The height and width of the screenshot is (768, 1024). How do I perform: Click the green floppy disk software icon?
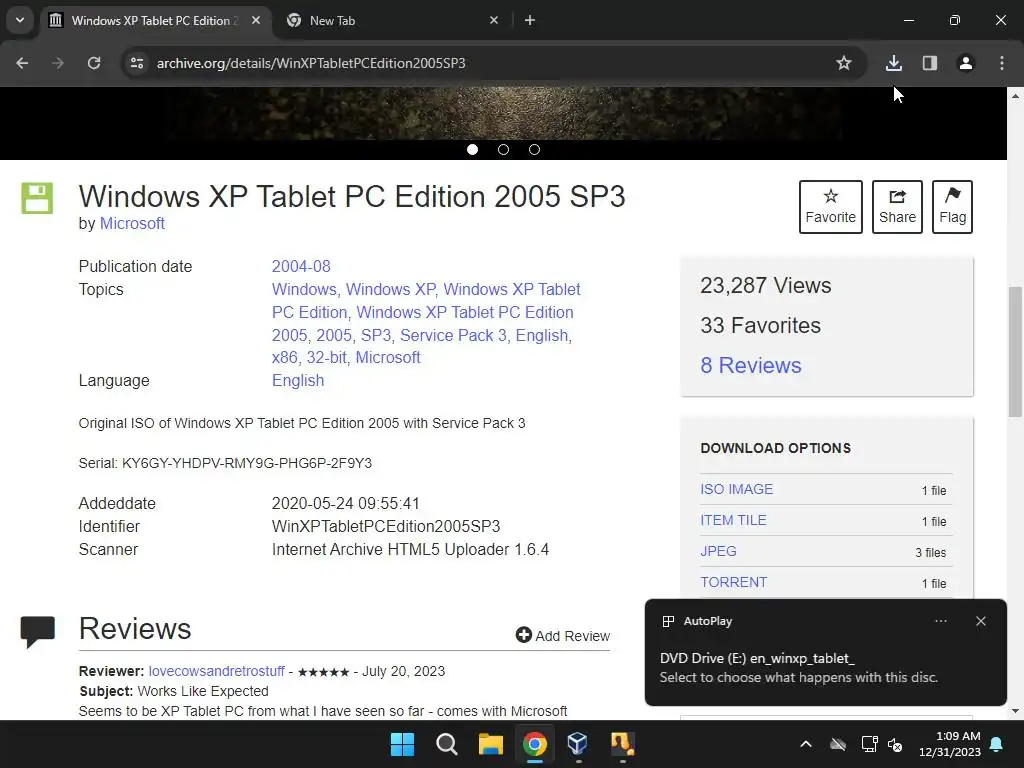point(37,198)
